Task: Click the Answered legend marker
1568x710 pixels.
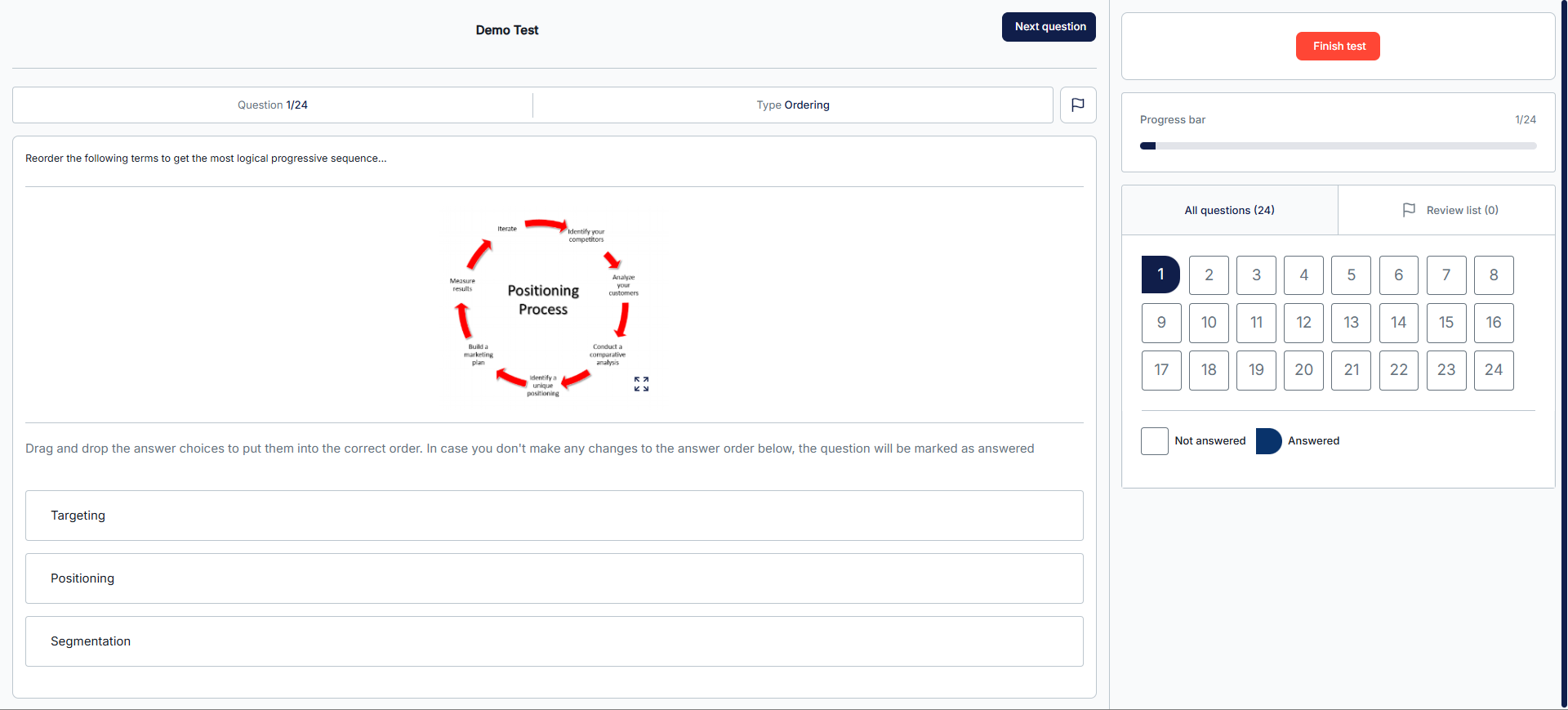Action: pyautogui.click(x=1268, y=441)
